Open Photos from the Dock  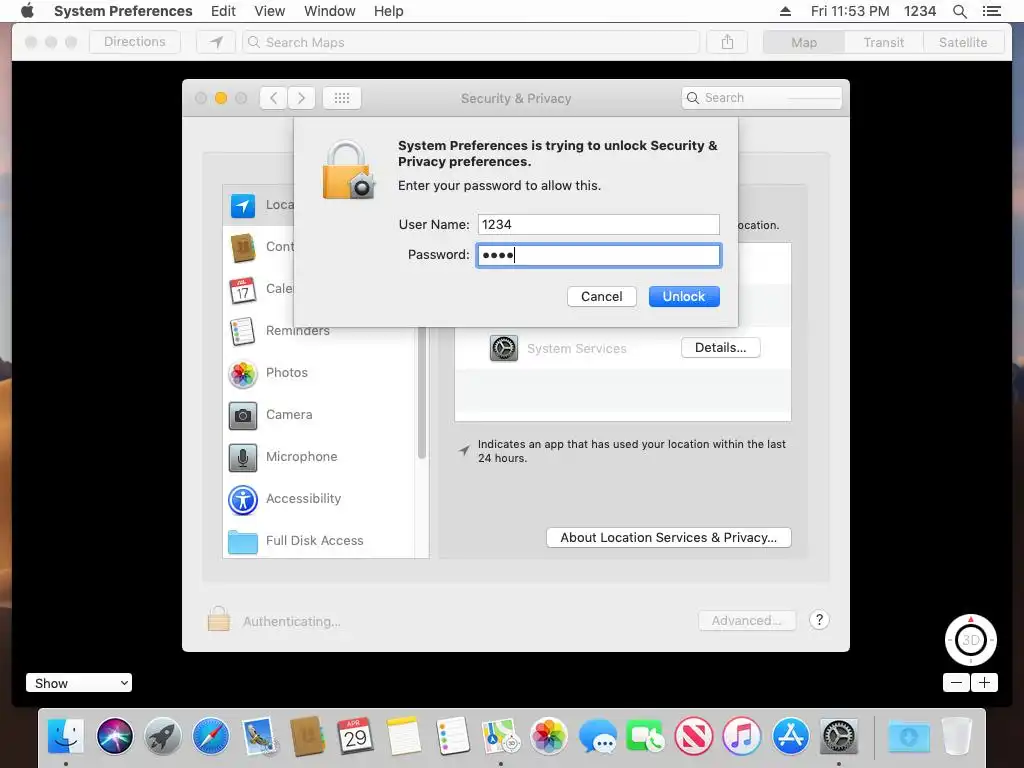(x=549, y=736)
